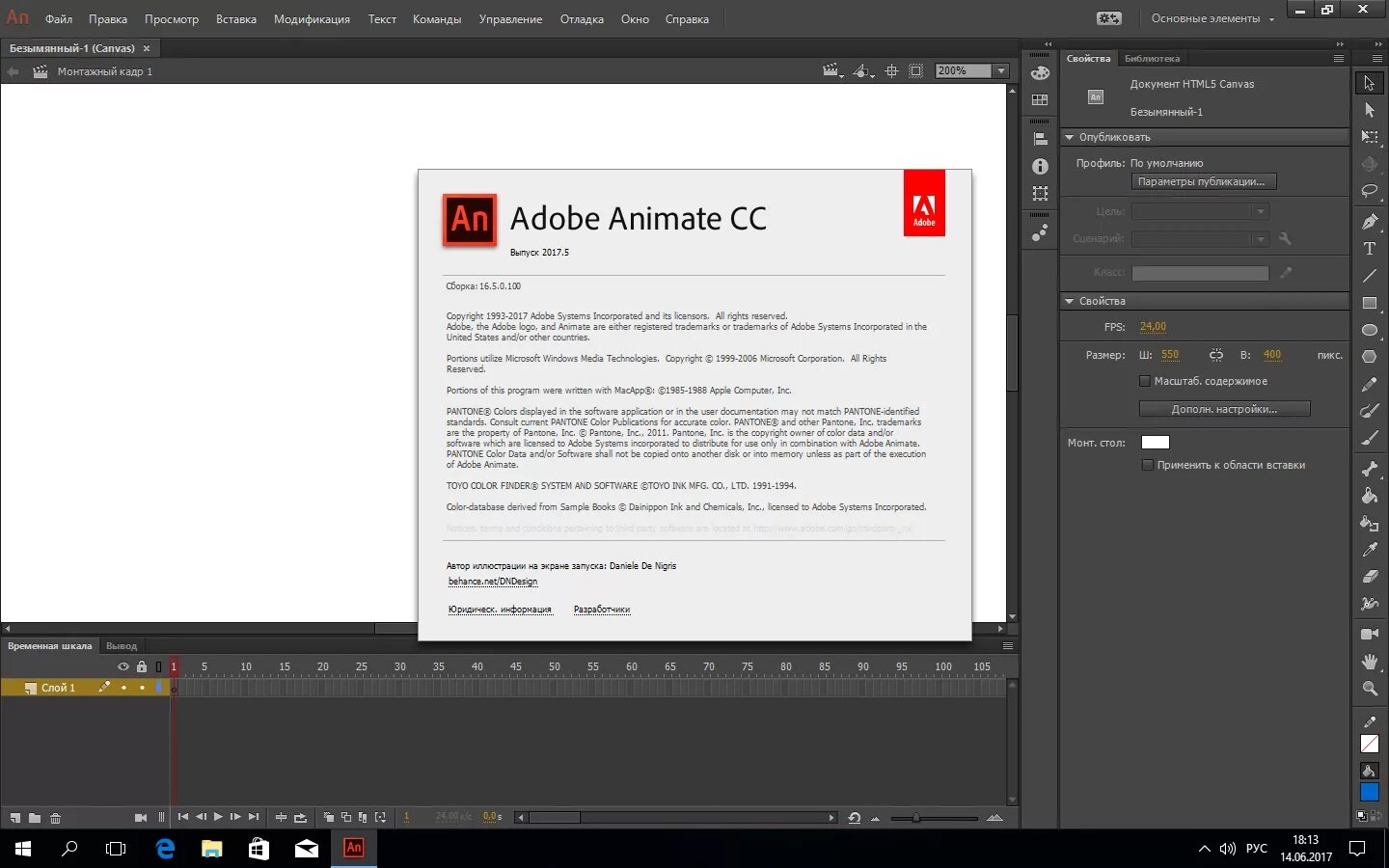Image resolution: width=1389 pixels, height=868 pixels.
Task: Select the Selection arrow tool
Action: [x=1370, y=83]
